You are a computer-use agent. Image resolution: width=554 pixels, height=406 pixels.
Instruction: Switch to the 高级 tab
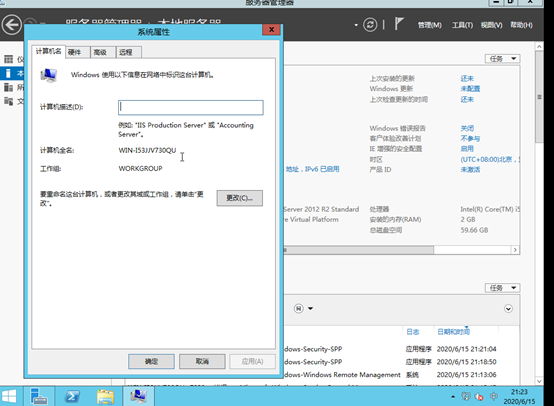tap(103, 52)
